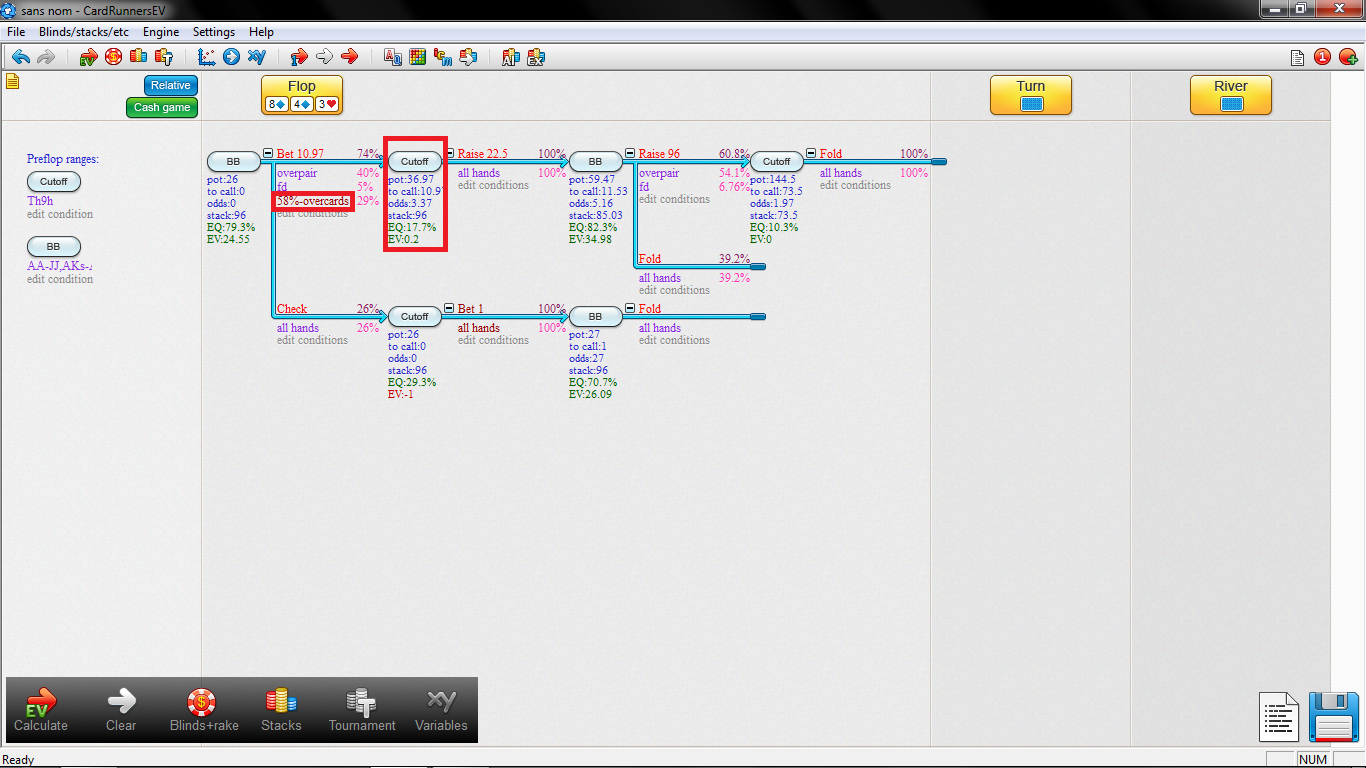Click the River card button

(1231, 95)
